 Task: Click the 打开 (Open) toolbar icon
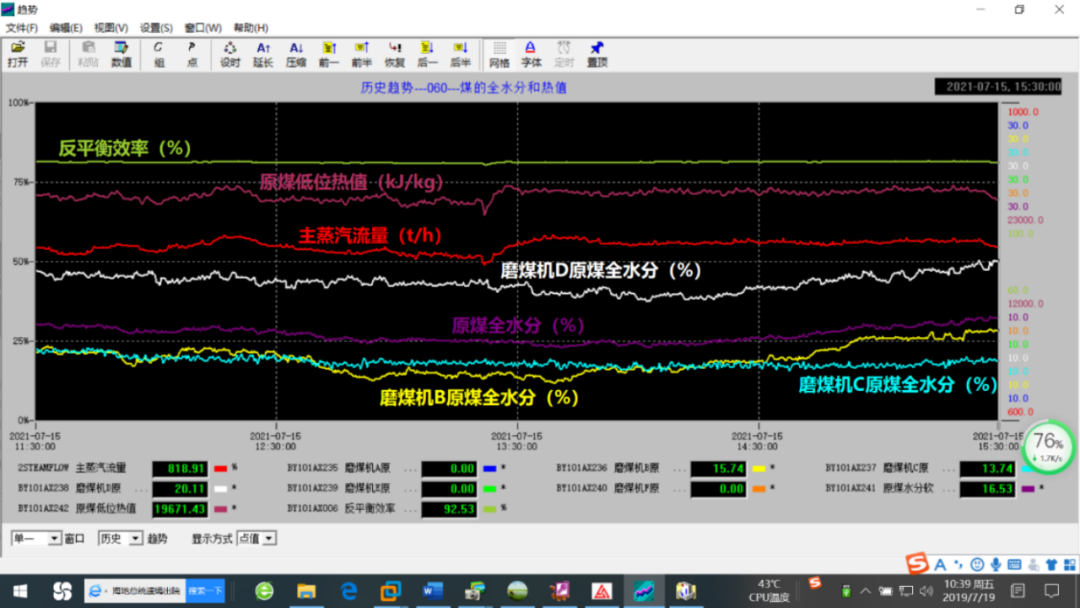(17, 54)
